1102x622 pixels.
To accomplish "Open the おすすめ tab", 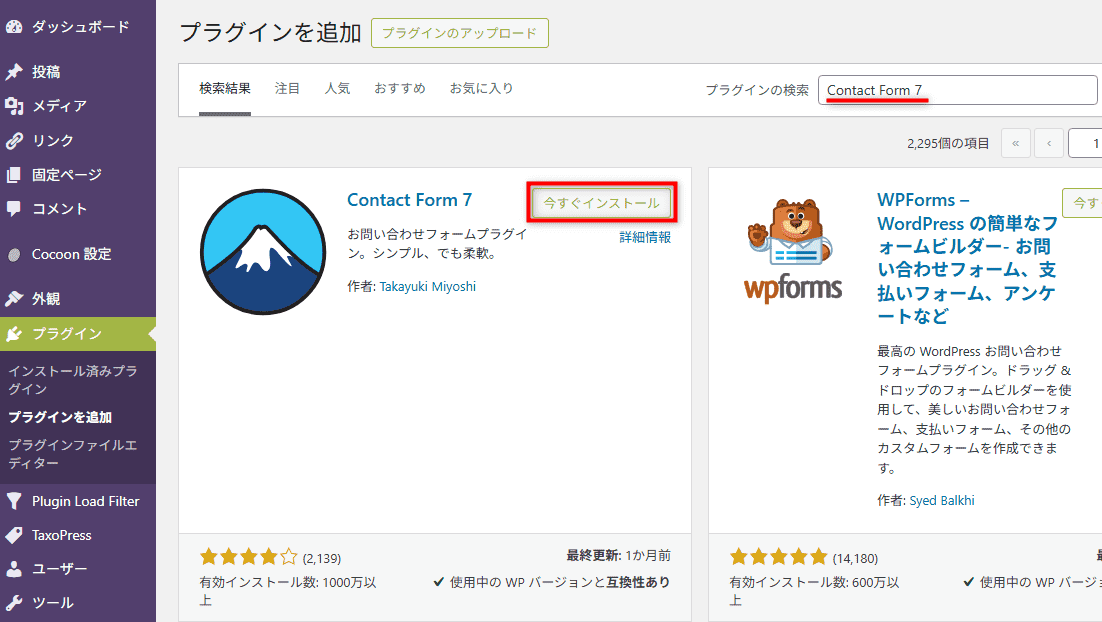I will coord(399,89).
